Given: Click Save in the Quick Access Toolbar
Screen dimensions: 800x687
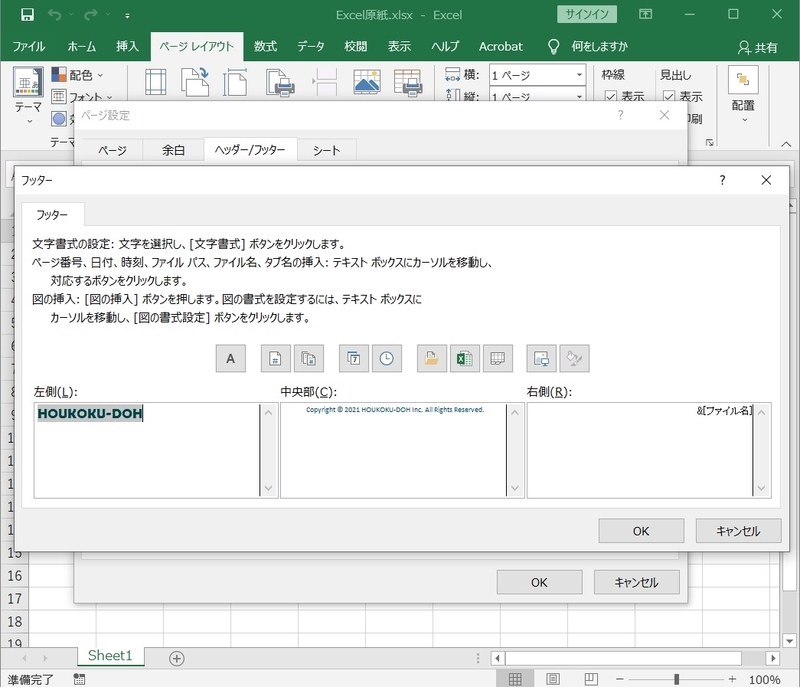Looking at the screenshot, I should (x=27, y=15).
